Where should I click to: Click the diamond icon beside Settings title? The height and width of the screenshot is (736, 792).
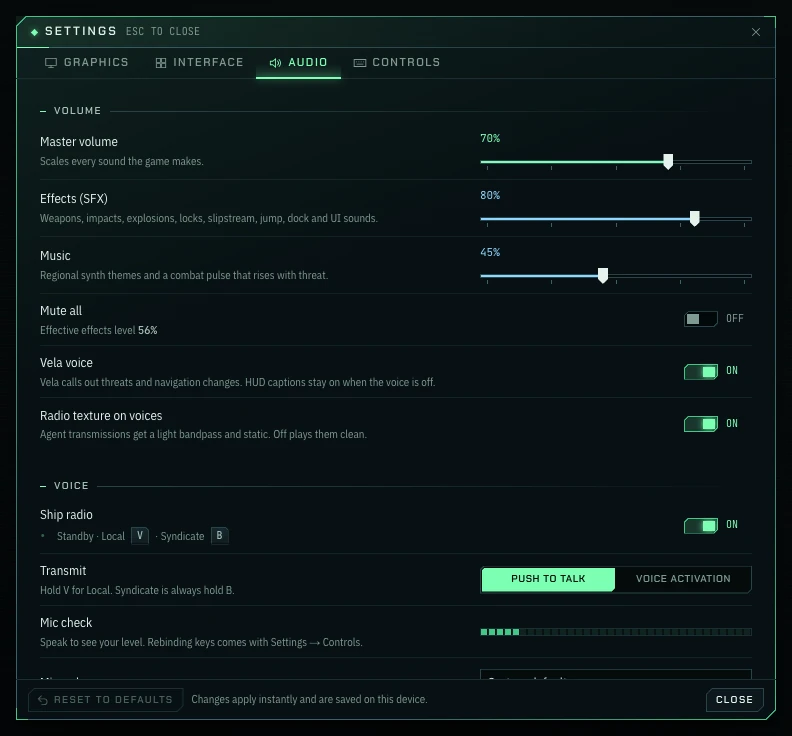34,32
